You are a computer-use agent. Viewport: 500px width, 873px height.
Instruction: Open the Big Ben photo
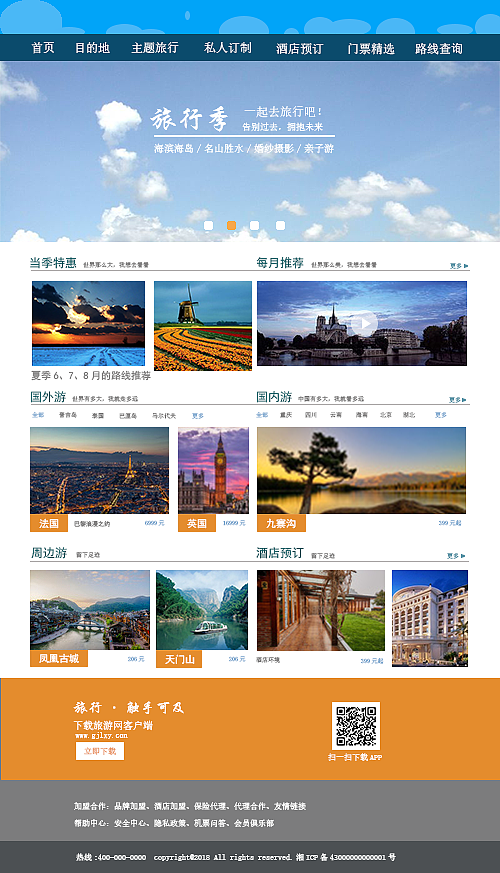213,470
